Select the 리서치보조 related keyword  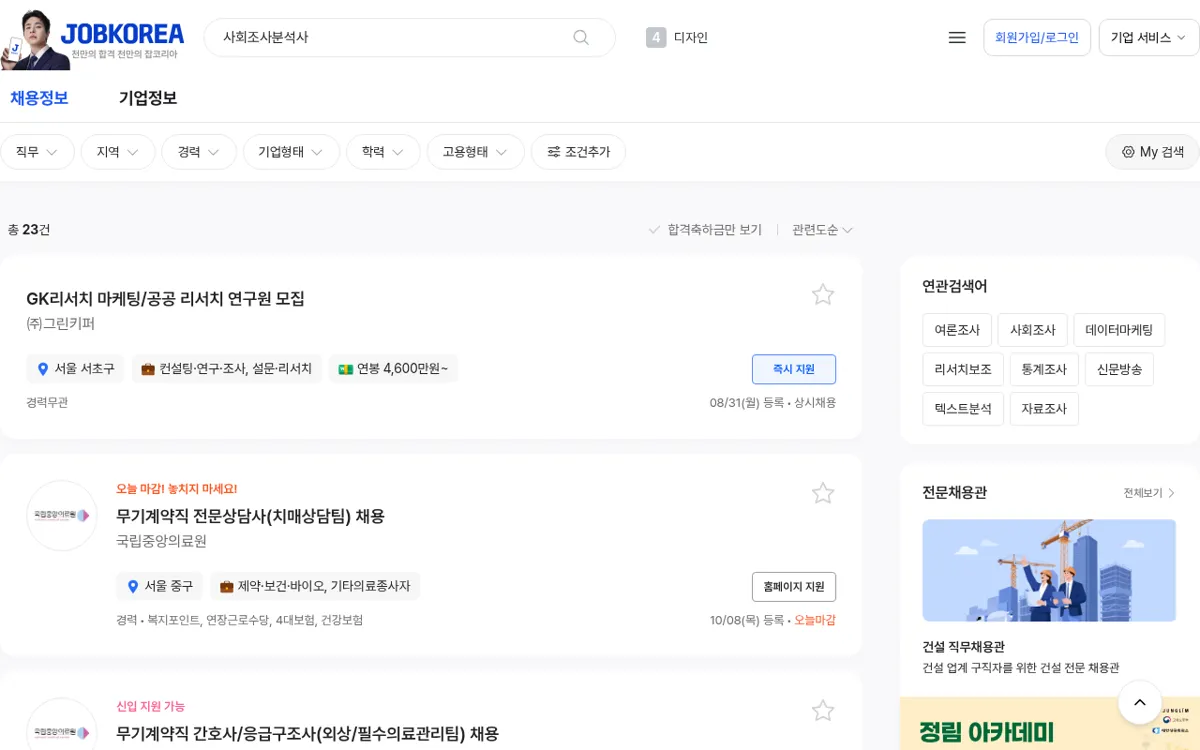click(963, 369)
